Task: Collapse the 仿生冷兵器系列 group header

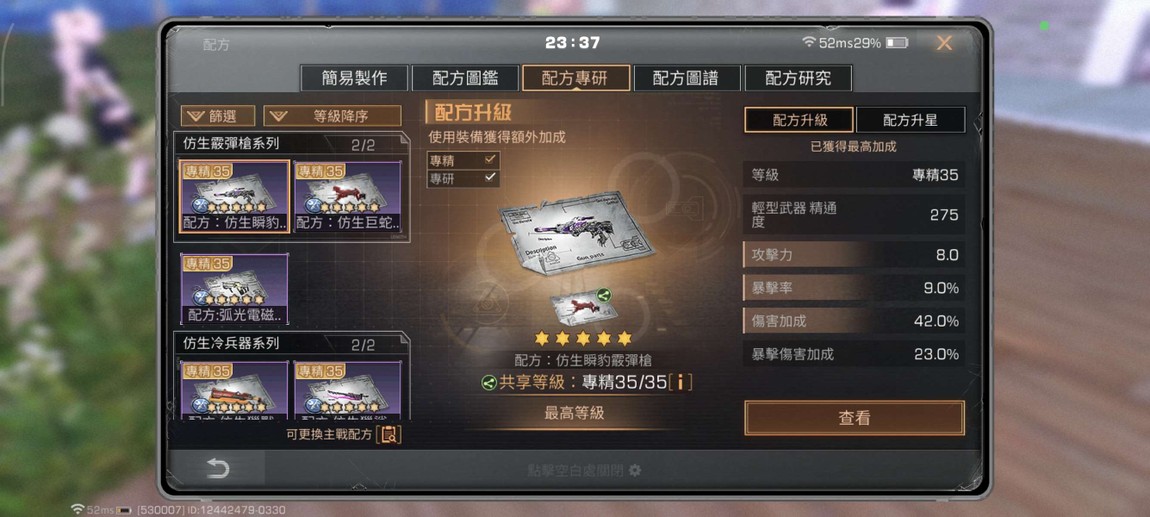Action: click(291, 343)
